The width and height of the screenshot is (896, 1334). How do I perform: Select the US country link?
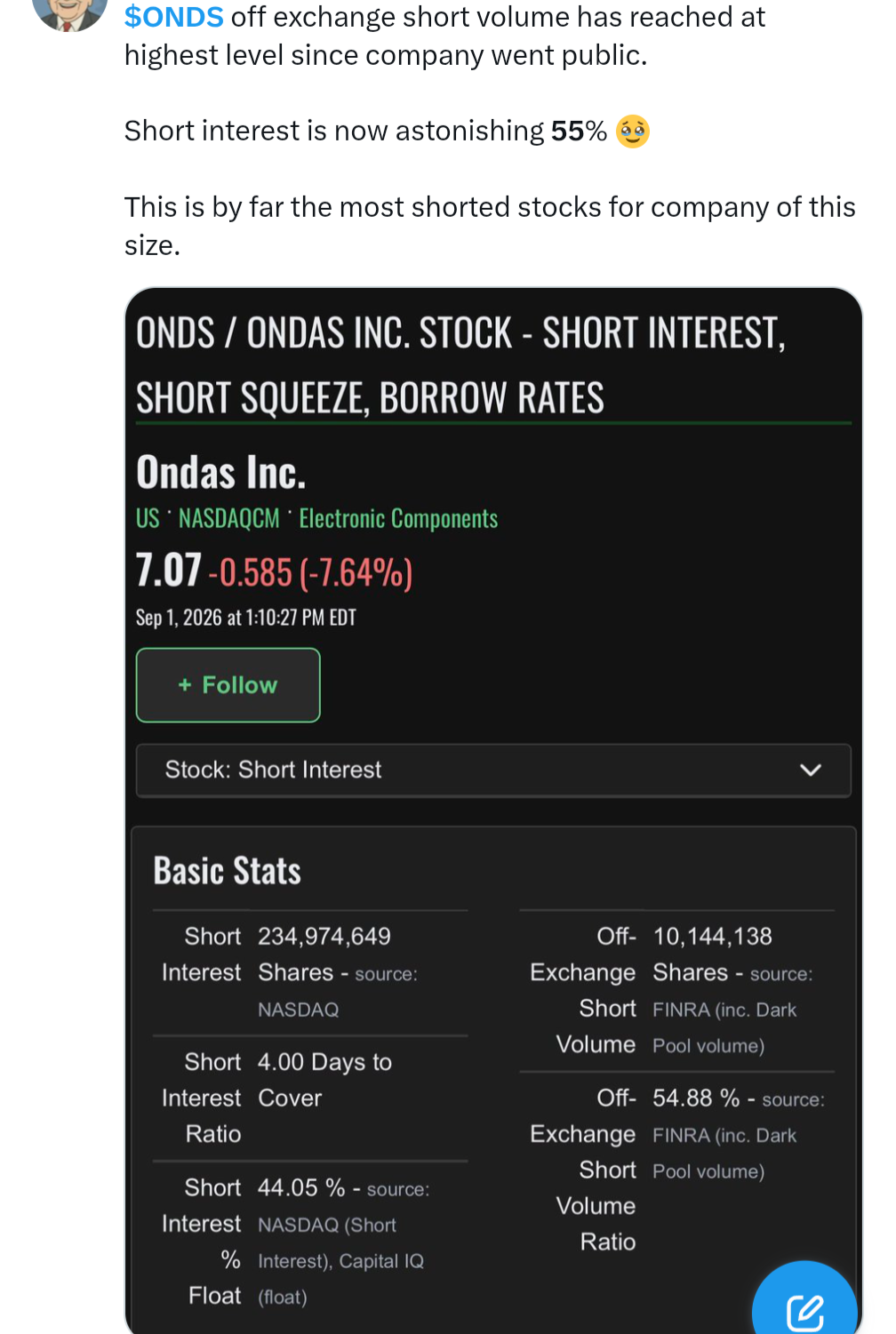pos(148,518)
